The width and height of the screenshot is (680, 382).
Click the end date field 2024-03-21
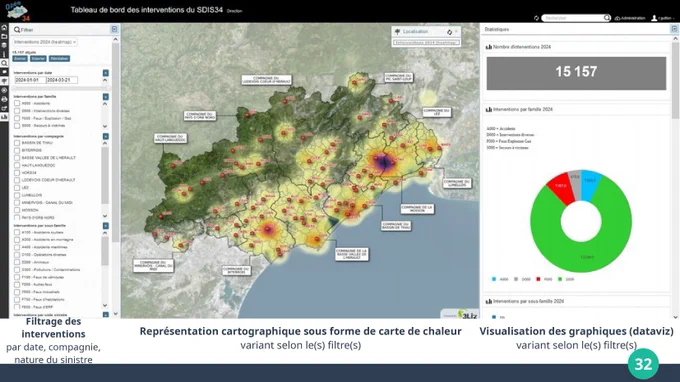[x=62, y=80]
